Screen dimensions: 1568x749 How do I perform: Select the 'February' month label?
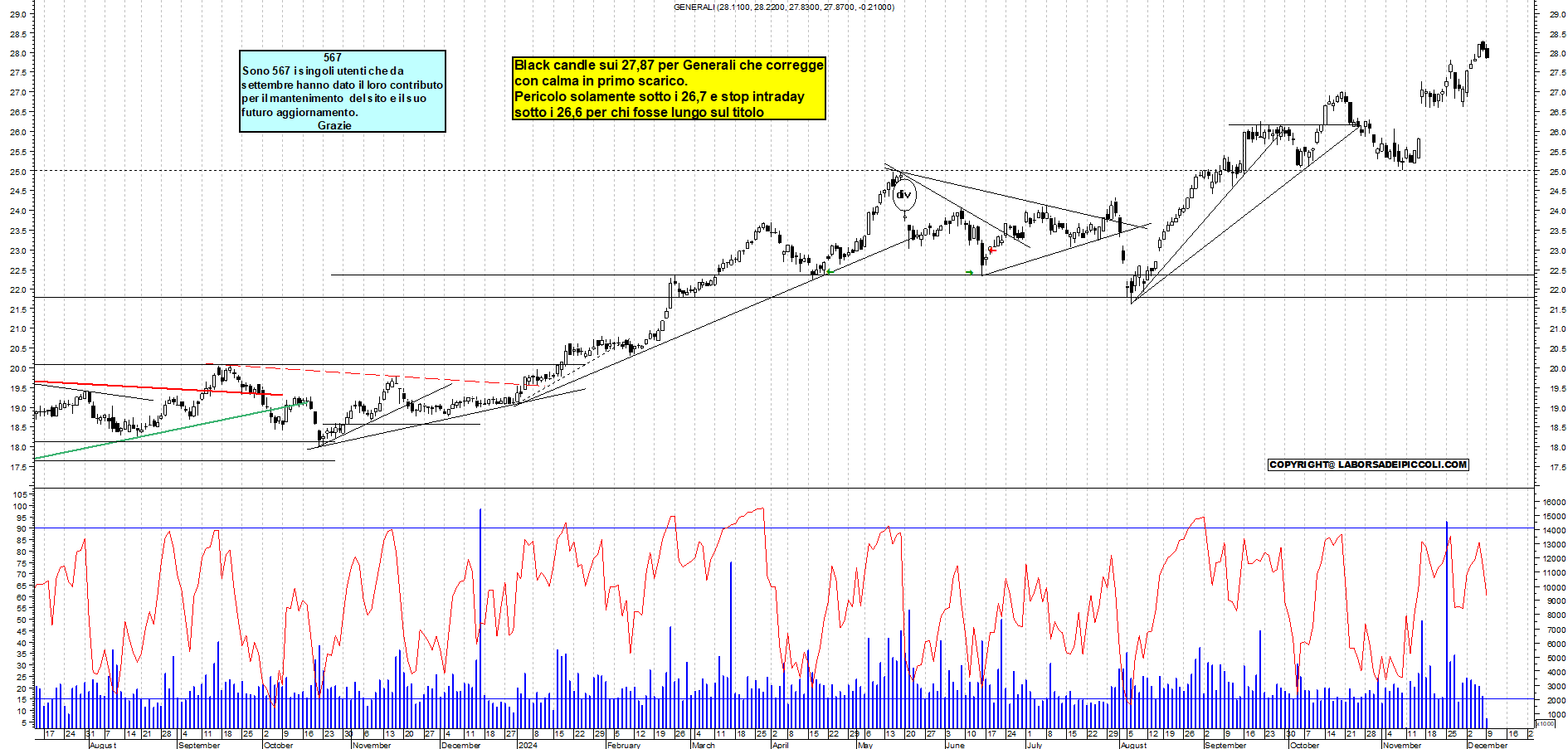(x=624, y=745)
